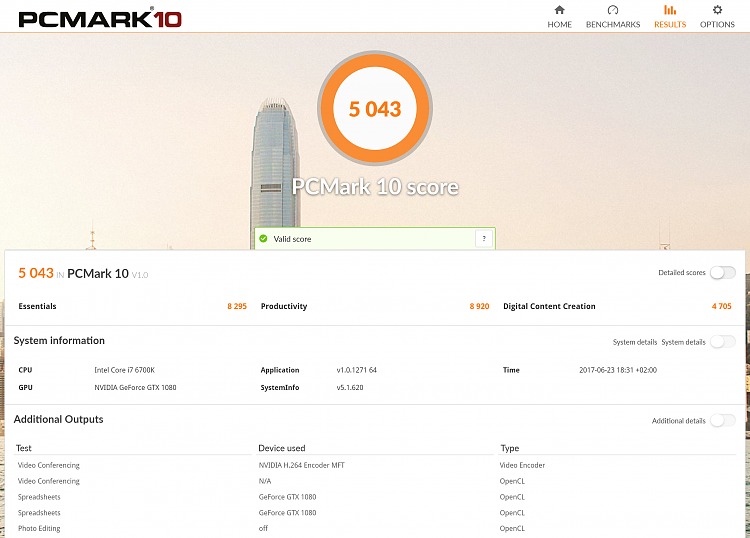The image size is (750, 538).
Task: Click the orange 5 043 score circle
Action: 375,109
